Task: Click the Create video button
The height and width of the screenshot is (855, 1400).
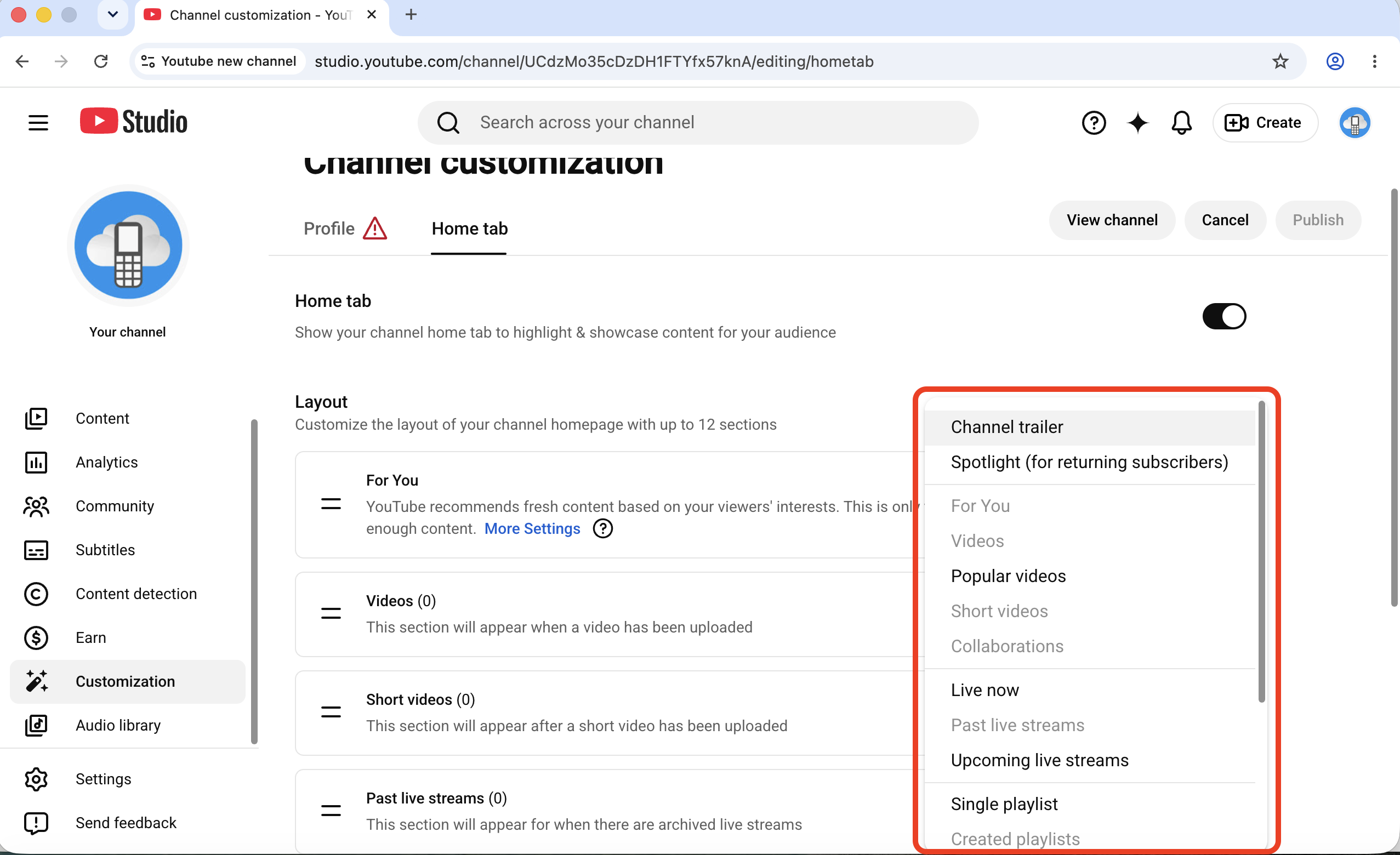Action: pyautogui.click(x=1265, y=123)
